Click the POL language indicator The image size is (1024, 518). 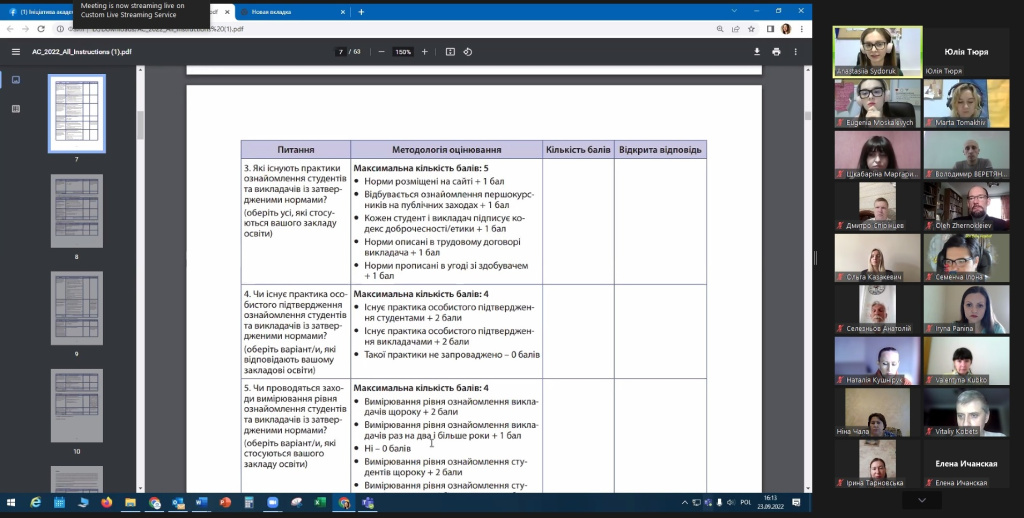coord(745,502)
